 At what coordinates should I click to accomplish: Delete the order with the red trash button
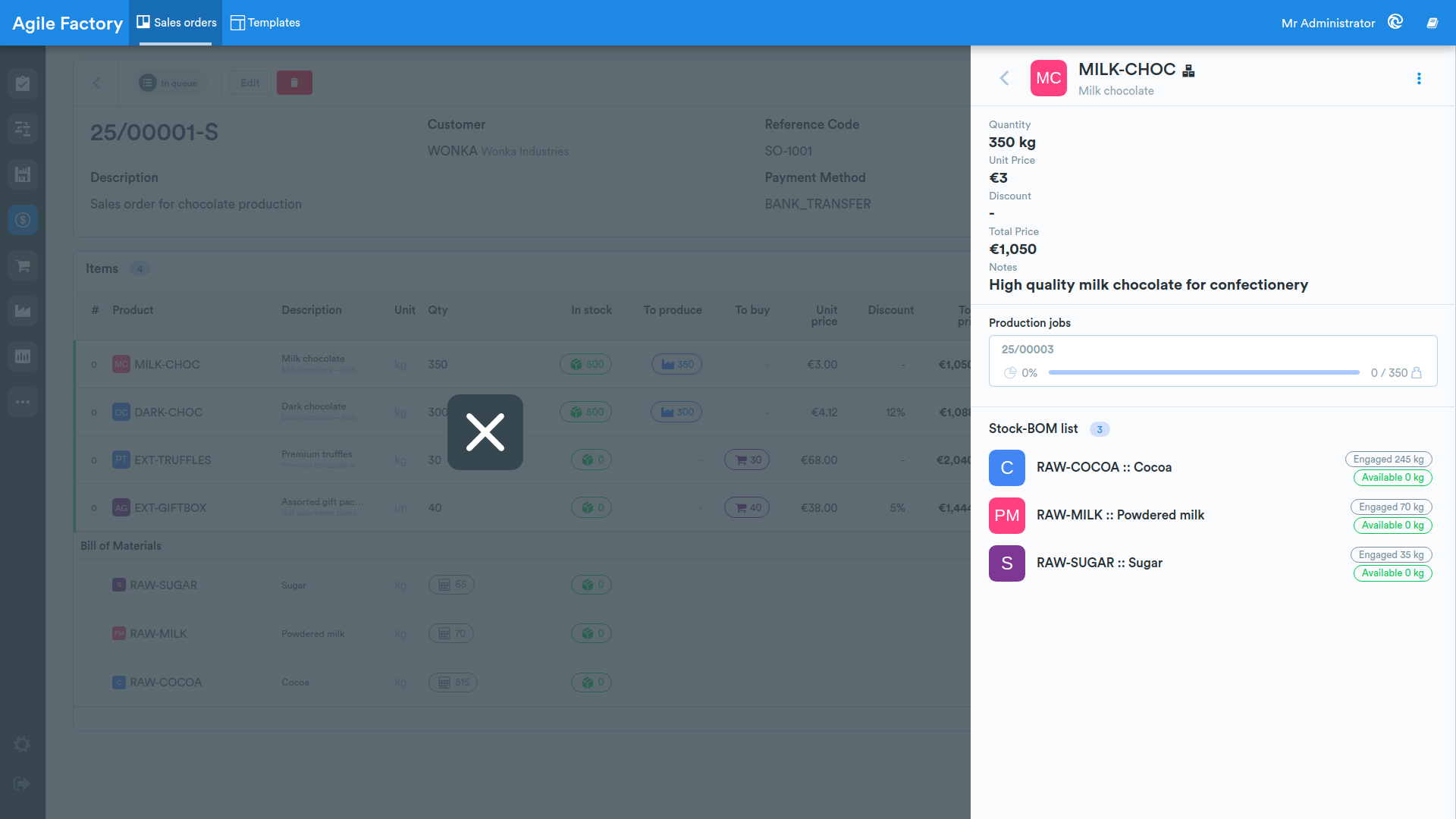point(294,83)
